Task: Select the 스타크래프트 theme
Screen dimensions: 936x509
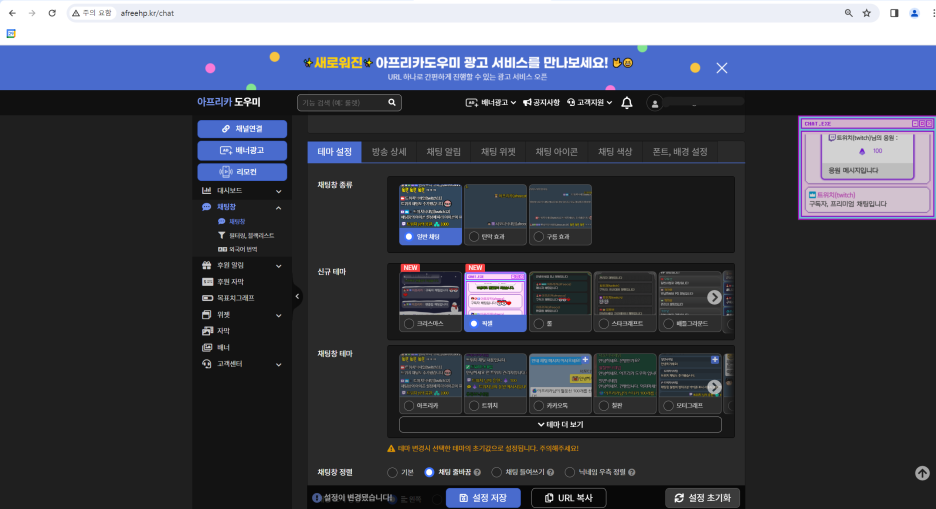Action: (x=625, y=301)
